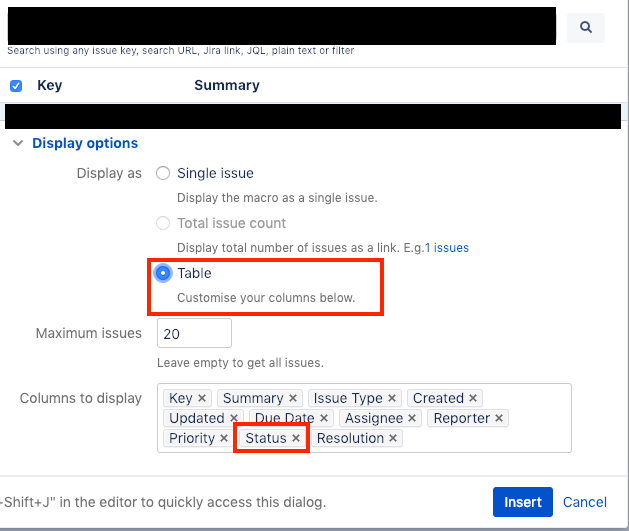Remove the Issue Type column tag

click(392, 398)
